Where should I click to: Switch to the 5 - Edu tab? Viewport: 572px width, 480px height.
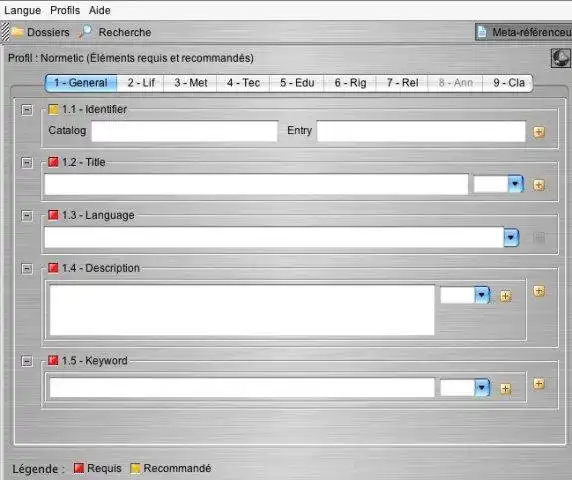[297, 83]
